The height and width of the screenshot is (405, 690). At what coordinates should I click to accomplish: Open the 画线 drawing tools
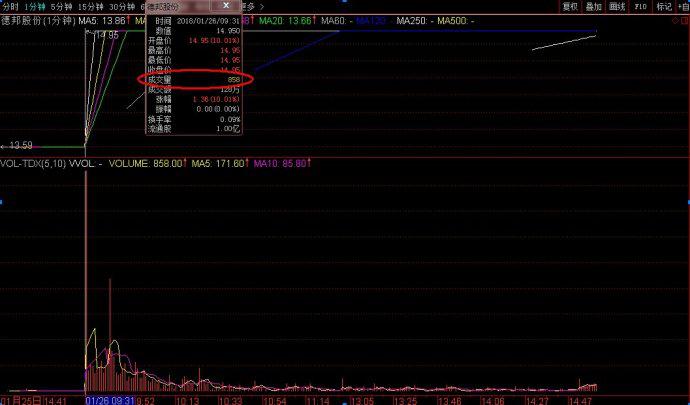tap(617, 6)
